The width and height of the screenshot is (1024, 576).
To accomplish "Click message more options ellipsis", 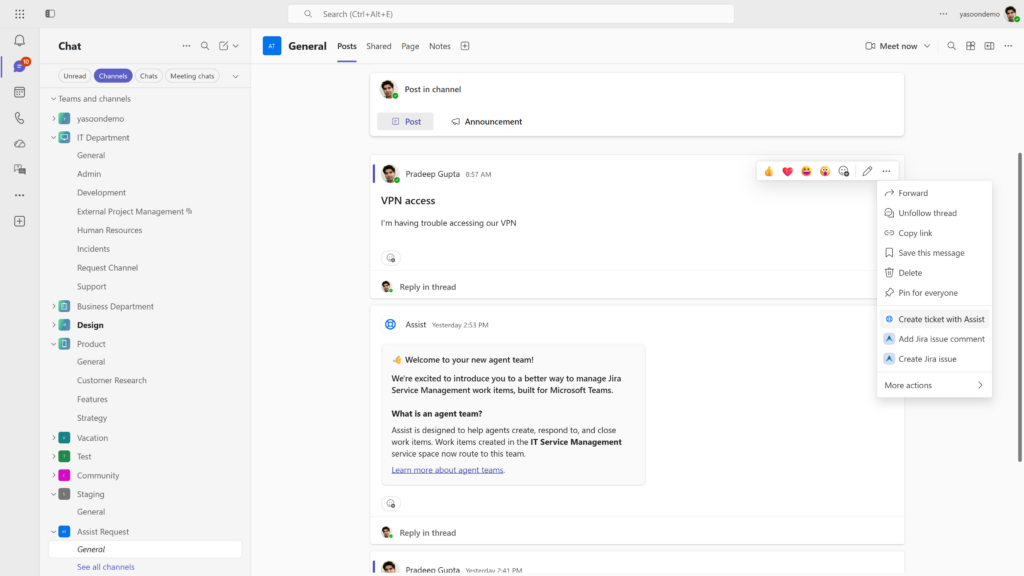I will [x=886, y=171].
